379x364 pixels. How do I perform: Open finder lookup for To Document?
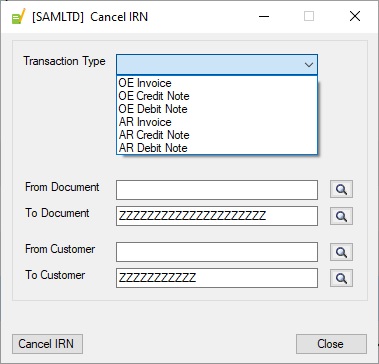341,216
